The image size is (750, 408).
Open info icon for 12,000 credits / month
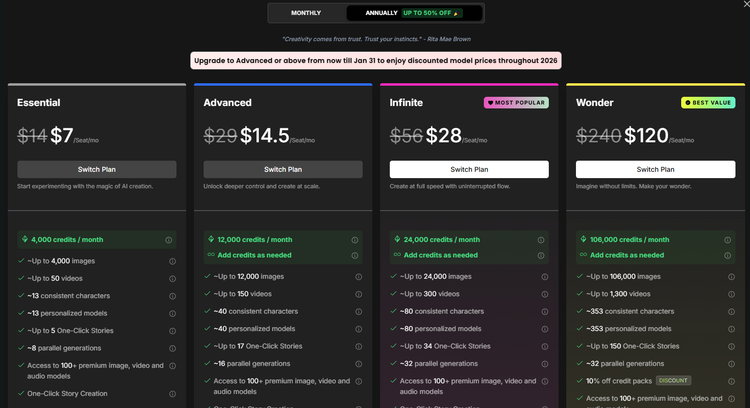pyautogui.click(x=355, y=240)
